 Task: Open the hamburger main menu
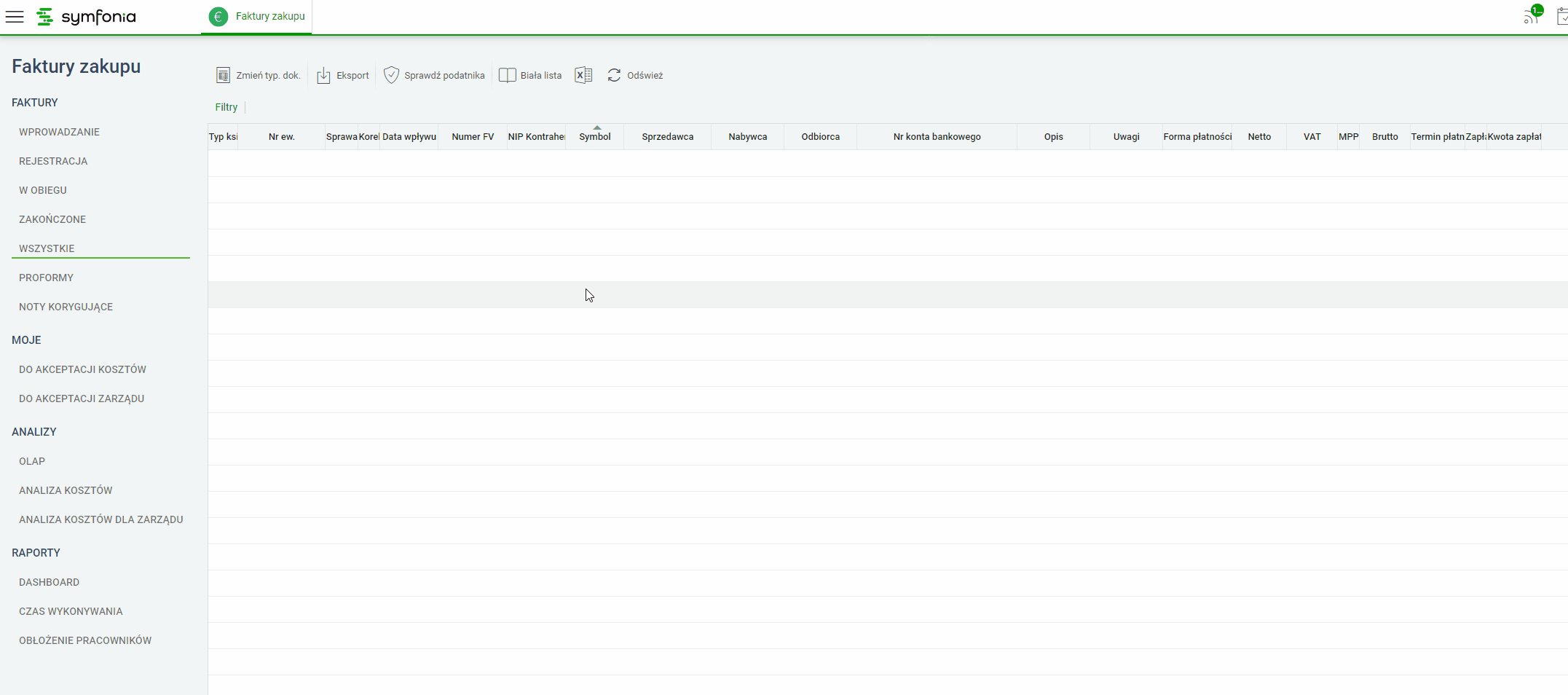coord(15,17)
